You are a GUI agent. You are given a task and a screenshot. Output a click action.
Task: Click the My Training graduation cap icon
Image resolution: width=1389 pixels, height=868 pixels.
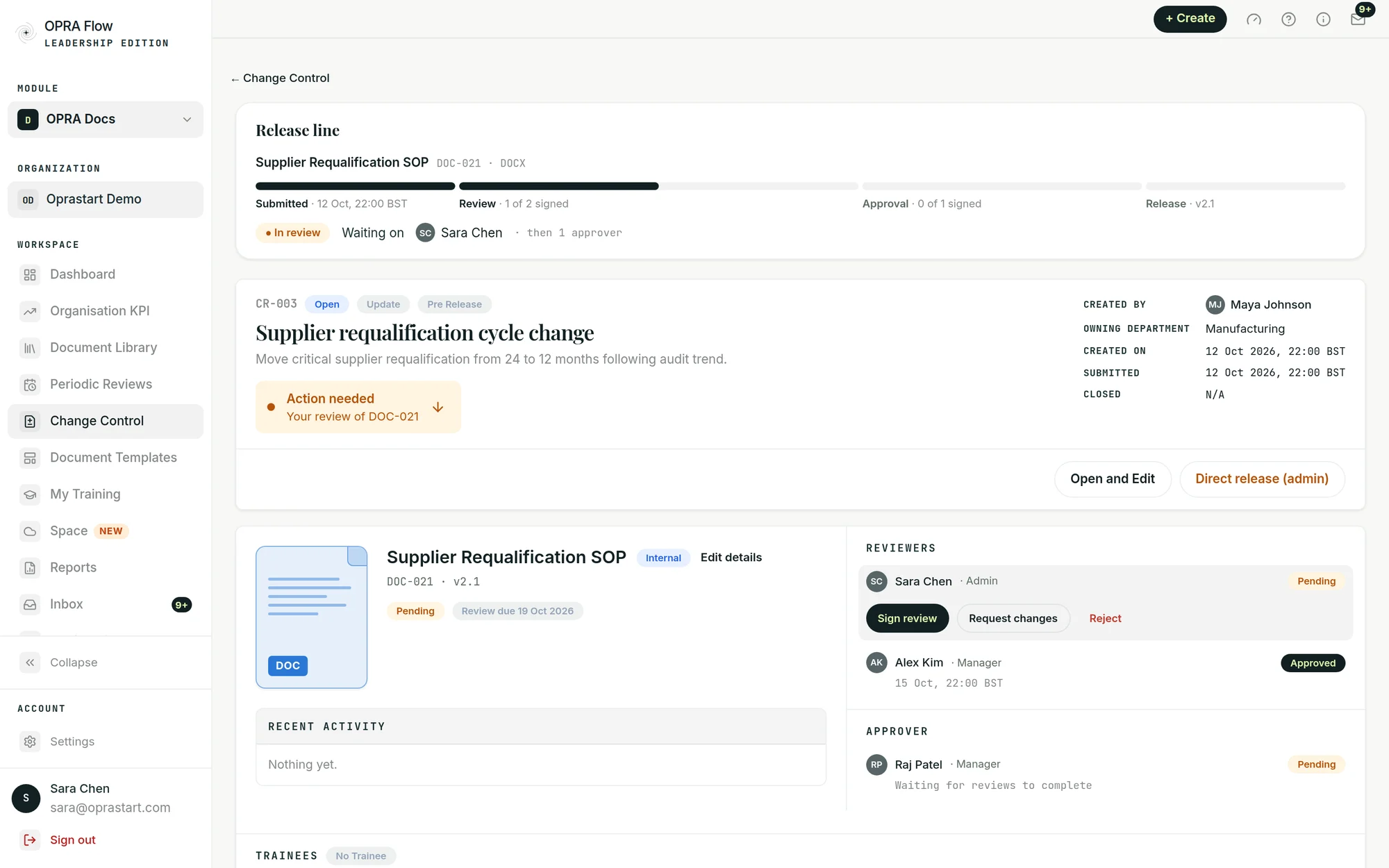pyautogui.click(x=30, y=495)
